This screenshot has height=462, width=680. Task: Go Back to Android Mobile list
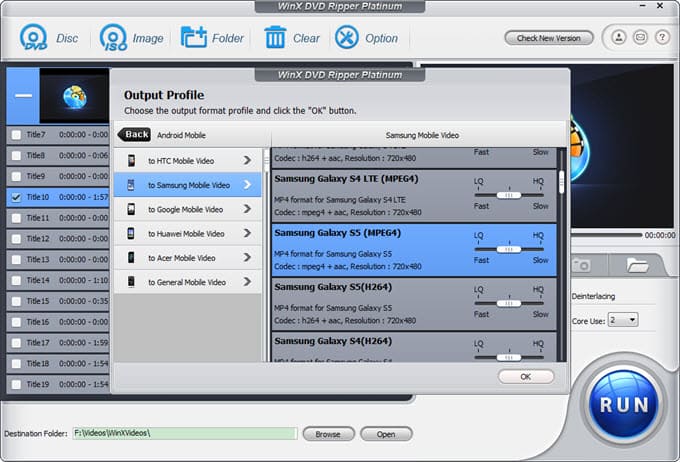coord(134,134)
